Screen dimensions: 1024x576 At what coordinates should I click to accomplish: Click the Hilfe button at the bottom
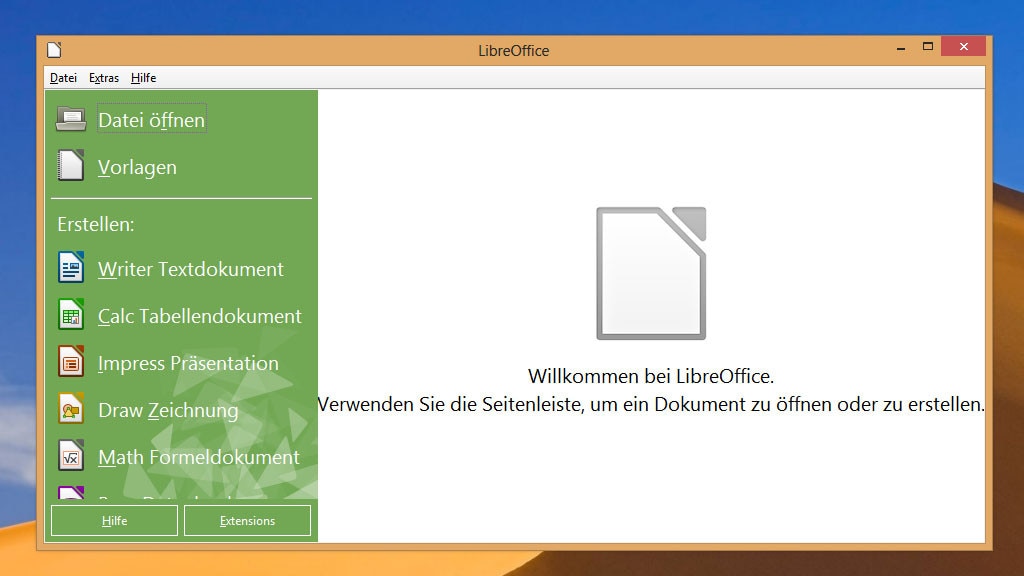pyautogui.click(x=113, y=520)
